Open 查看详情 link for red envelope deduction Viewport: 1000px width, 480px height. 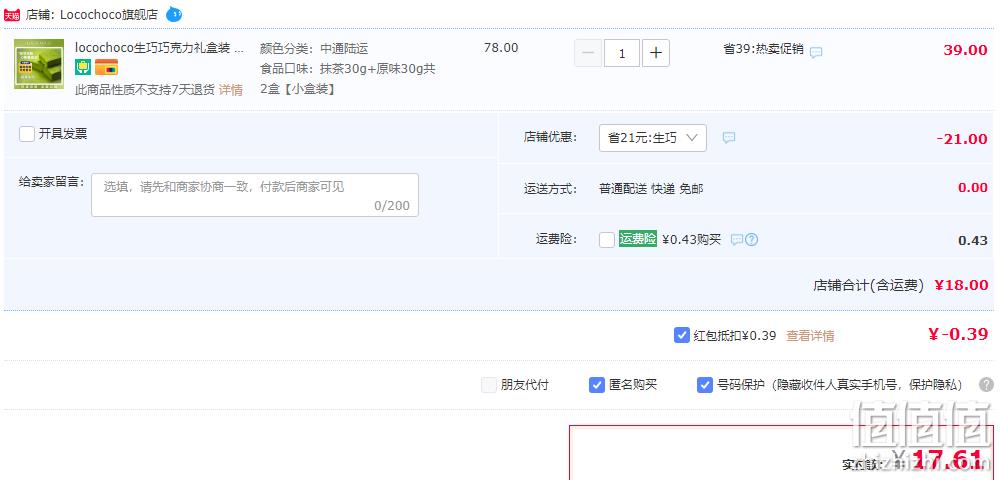pos(810,336)
